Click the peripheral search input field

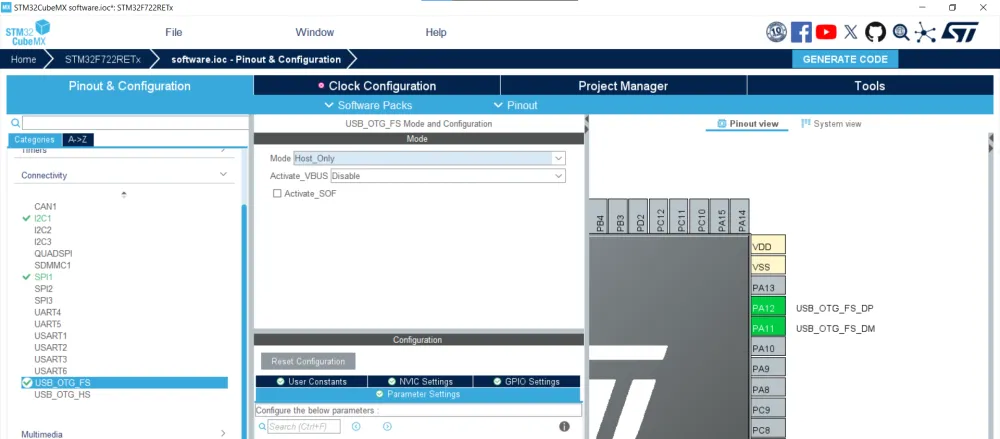(x=135, y=123)
